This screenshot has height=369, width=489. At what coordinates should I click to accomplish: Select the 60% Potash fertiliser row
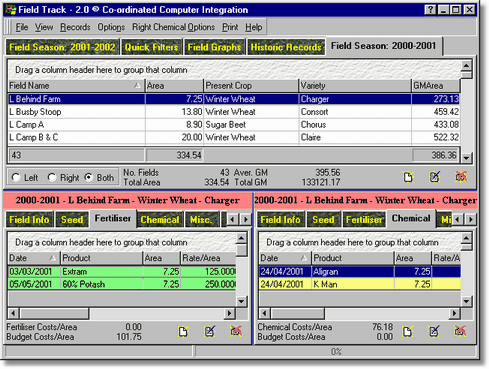pyautogui.click(x=122, y=284)
